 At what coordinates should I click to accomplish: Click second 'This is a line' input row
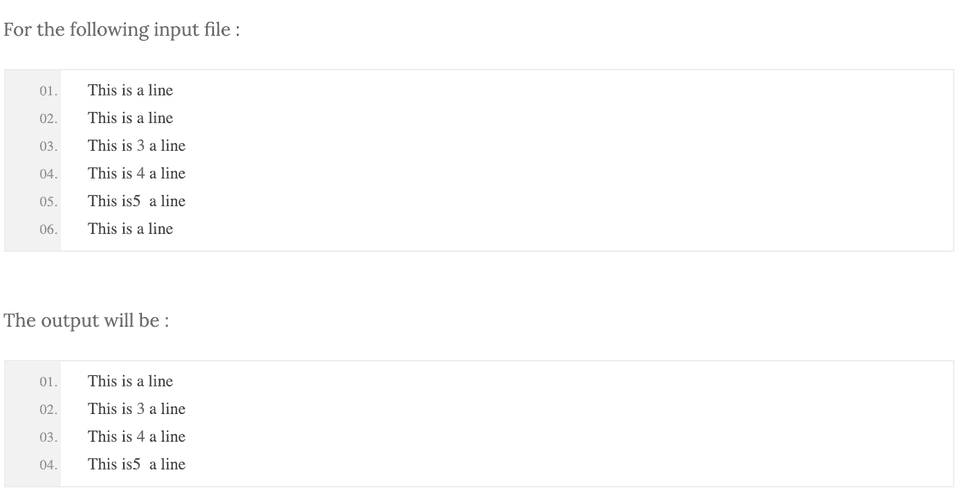pos(130,118)
